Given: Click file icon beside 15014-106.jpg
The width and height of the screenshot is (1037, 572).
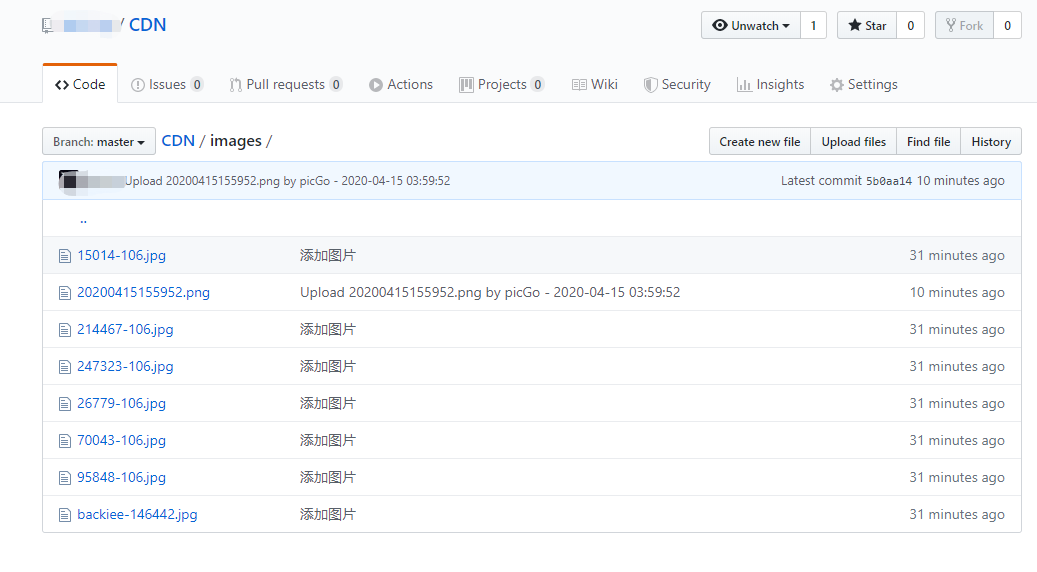Looking at the screenshot, I should tap(64, 256).
